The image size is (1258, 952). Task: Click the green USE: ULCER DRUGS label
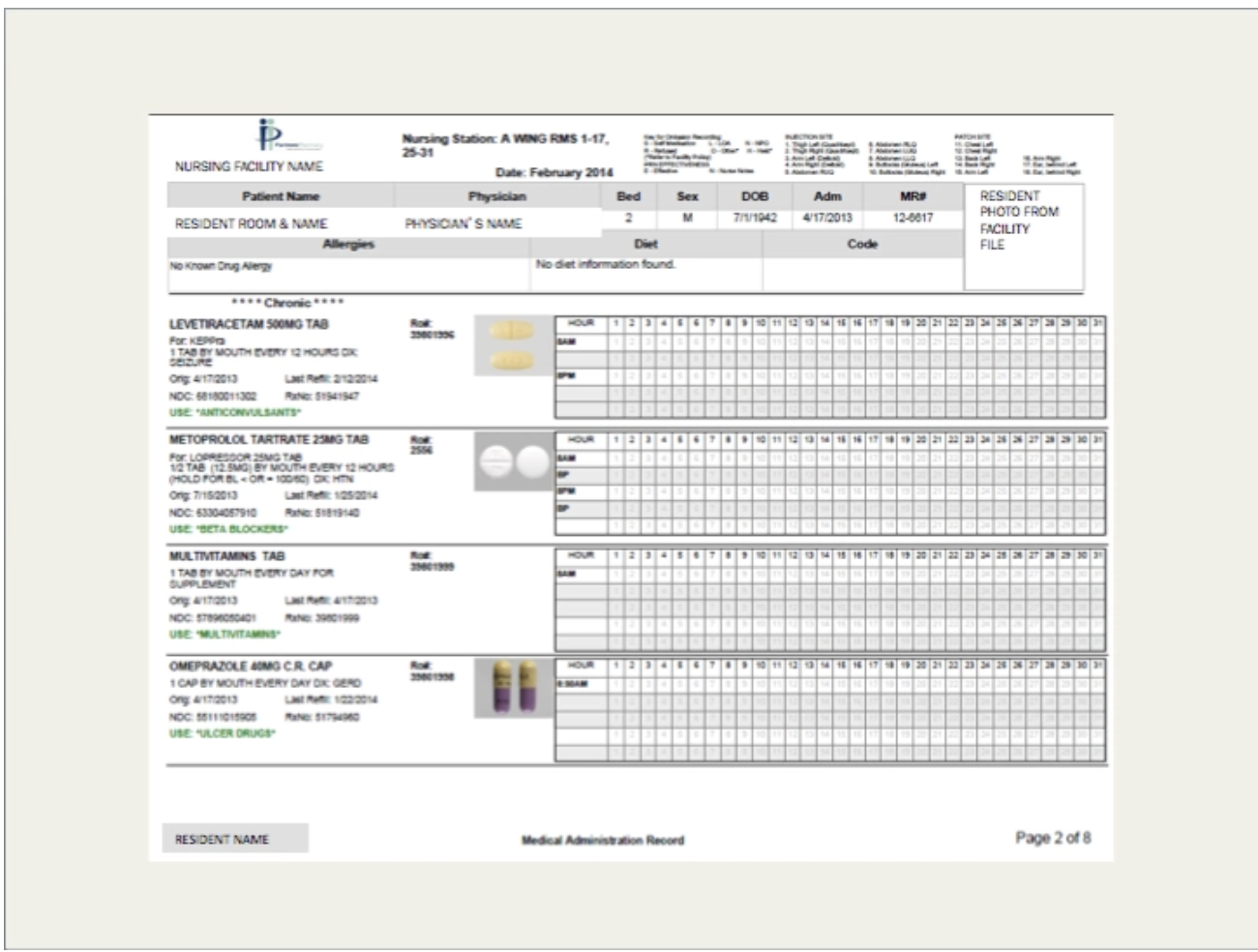223,733
